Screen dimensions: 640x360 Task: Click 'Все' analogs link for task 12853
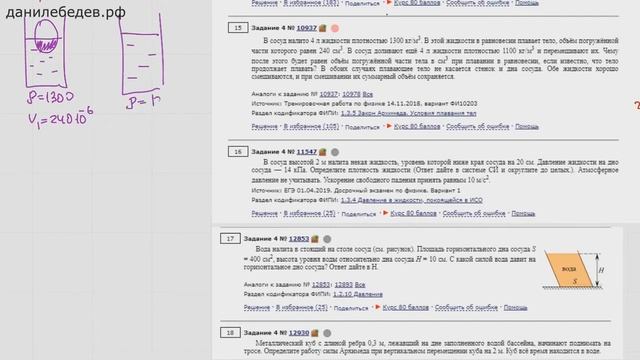(360, 285)
